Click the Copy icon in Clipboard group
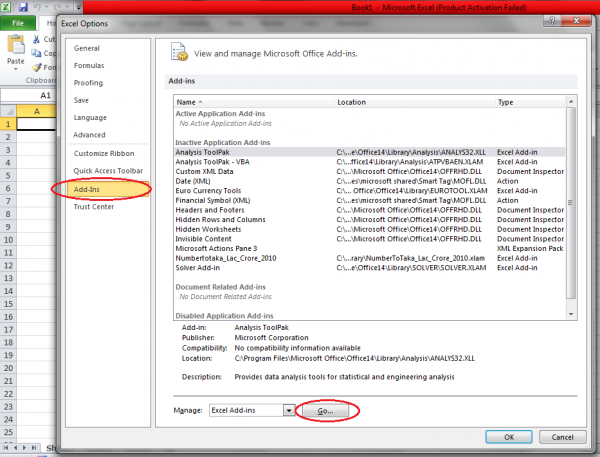This screenshot has width=600, height=457. click(36, 53)
